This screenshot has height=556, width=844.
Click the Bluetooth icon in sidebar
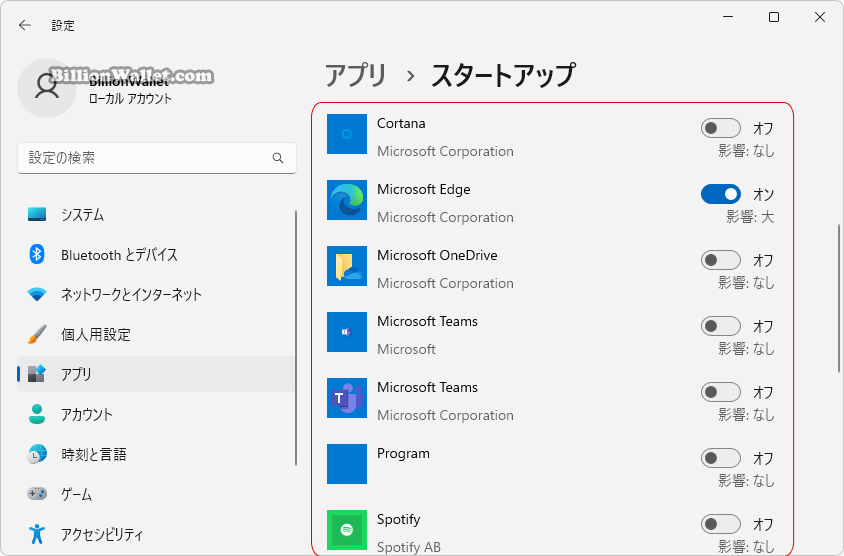coord(37,254)
